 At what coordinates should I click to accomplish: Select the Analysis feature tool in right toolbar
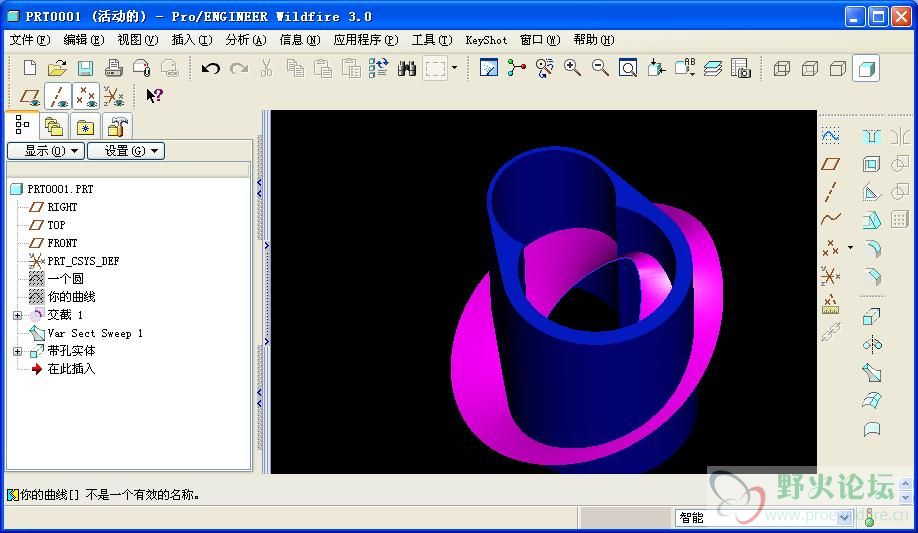click(x=830, y=303)
